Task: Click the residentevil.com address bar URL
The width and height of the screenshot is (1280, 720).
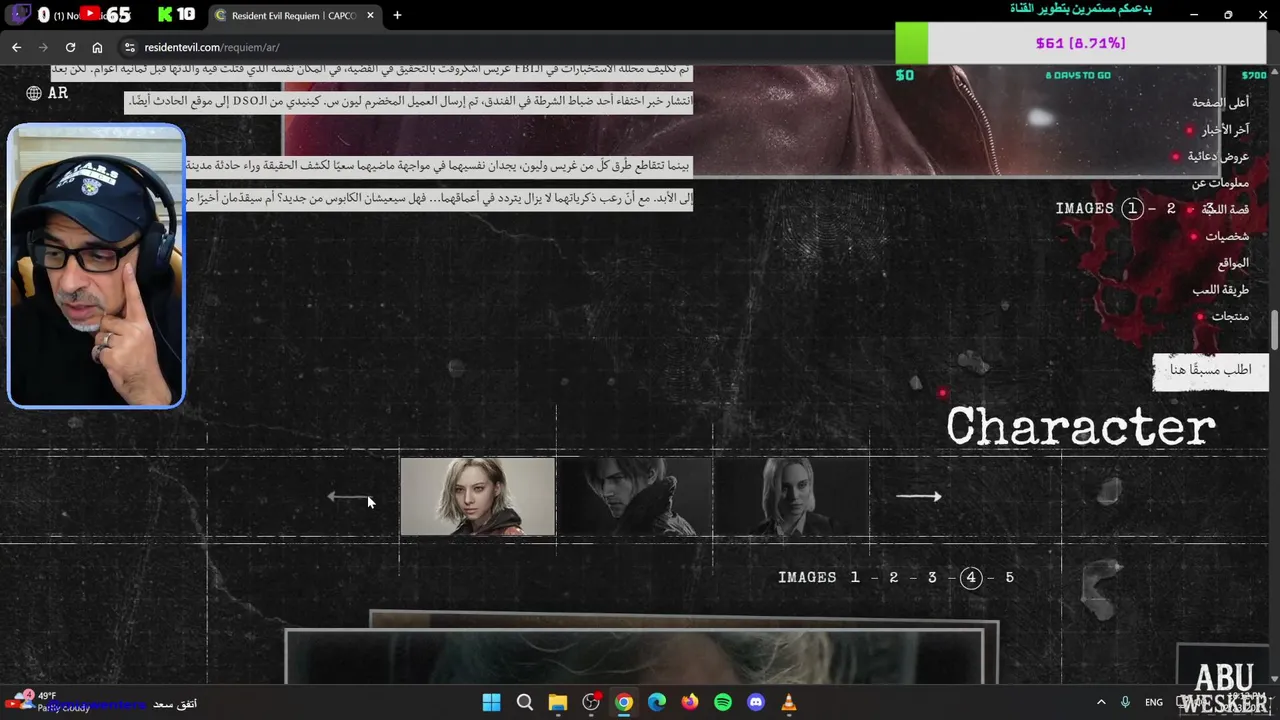Action: [211, 47]
